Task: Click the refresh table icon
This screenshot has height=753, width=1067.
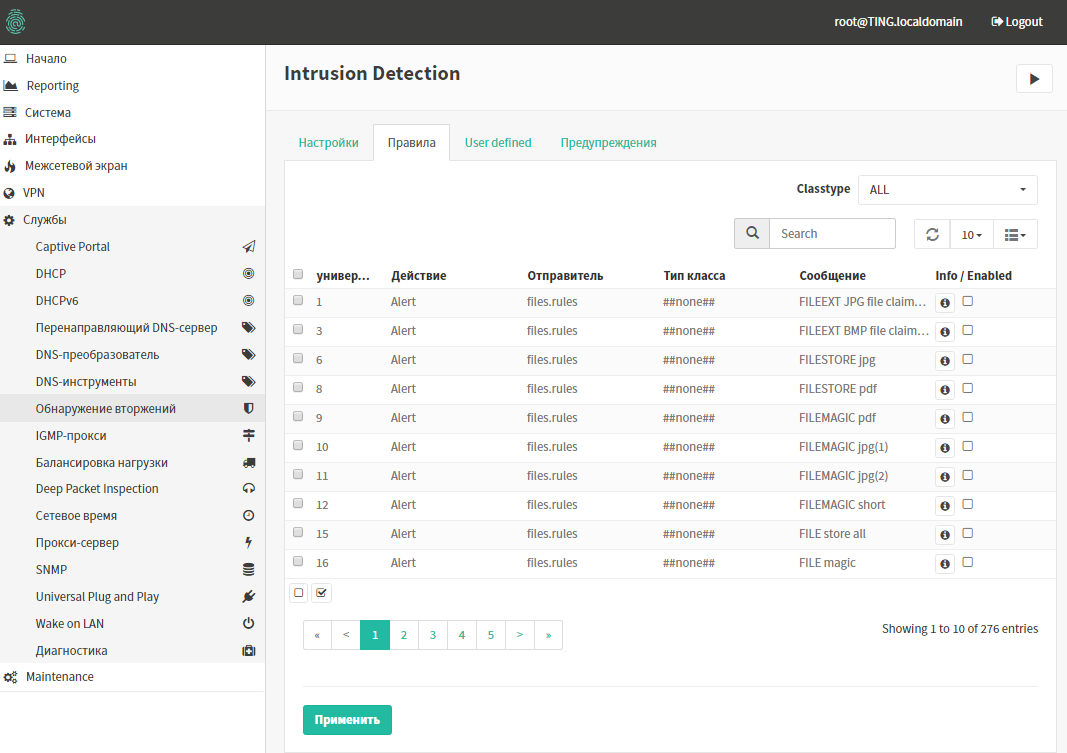Action: [932, 234]
